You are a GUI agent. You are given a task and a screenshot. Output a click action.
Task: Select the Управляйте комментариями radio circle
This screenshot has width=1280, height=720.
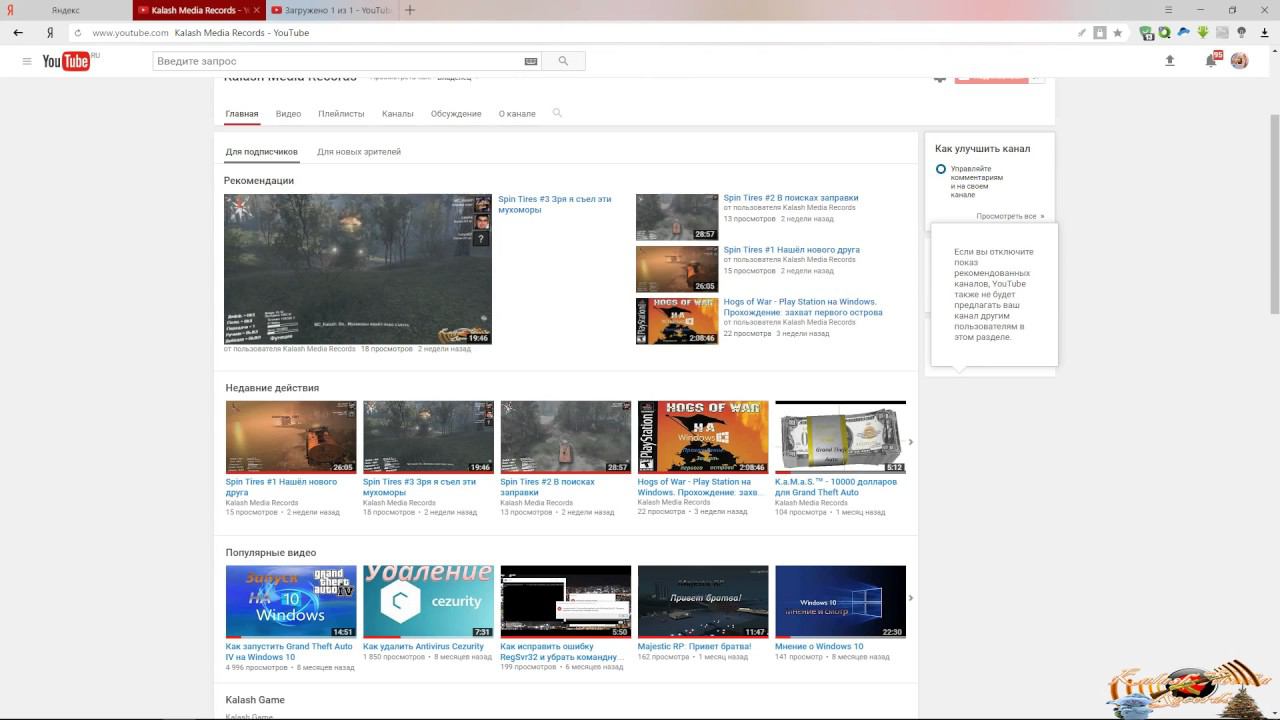click(941, 169)
